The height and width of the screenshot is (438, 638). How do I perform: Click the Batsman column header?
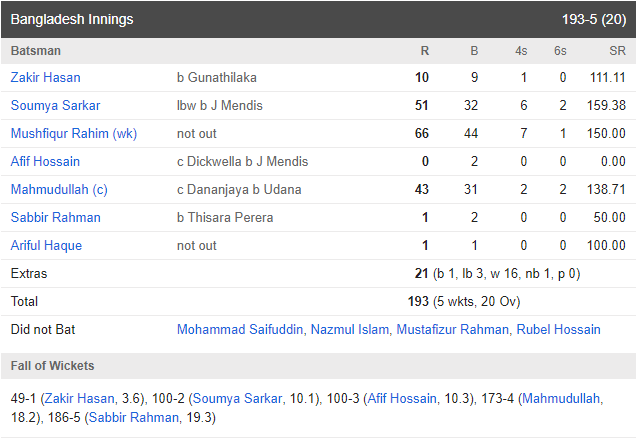coord(36,51)
